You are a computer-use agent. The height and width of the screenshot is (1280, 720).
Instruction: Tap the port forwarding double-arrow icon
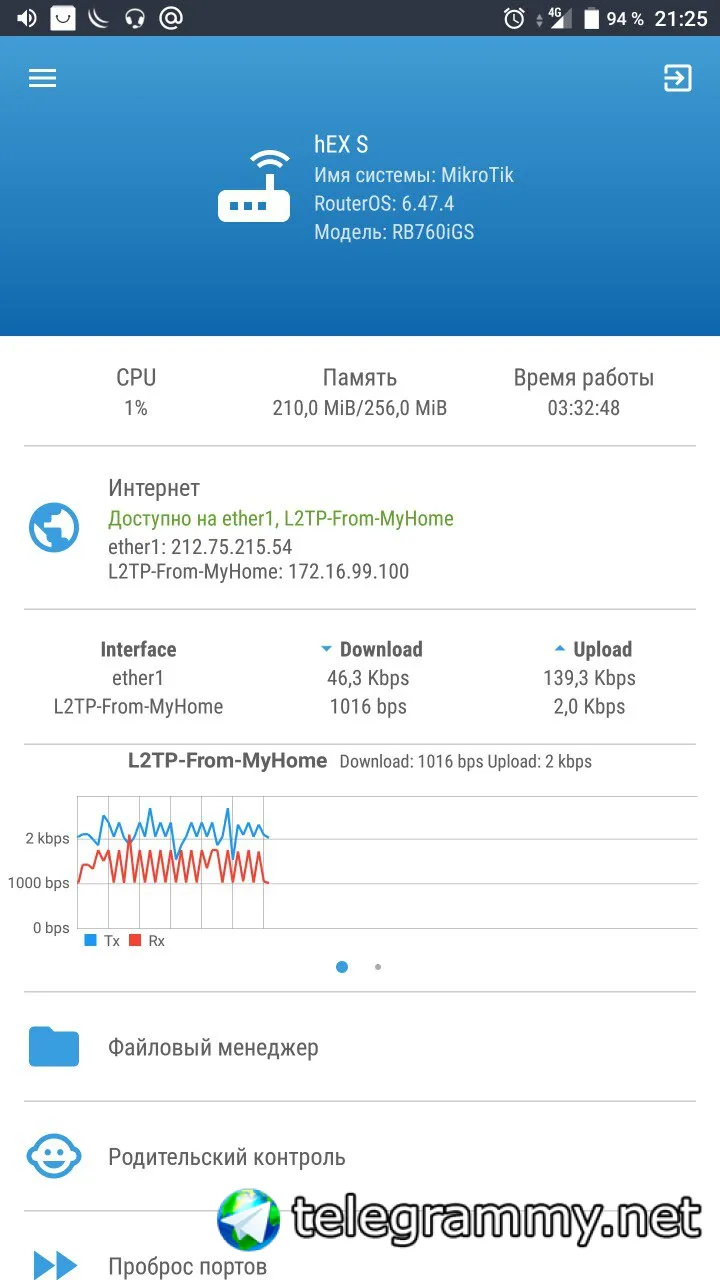[x=55, y=1266]
